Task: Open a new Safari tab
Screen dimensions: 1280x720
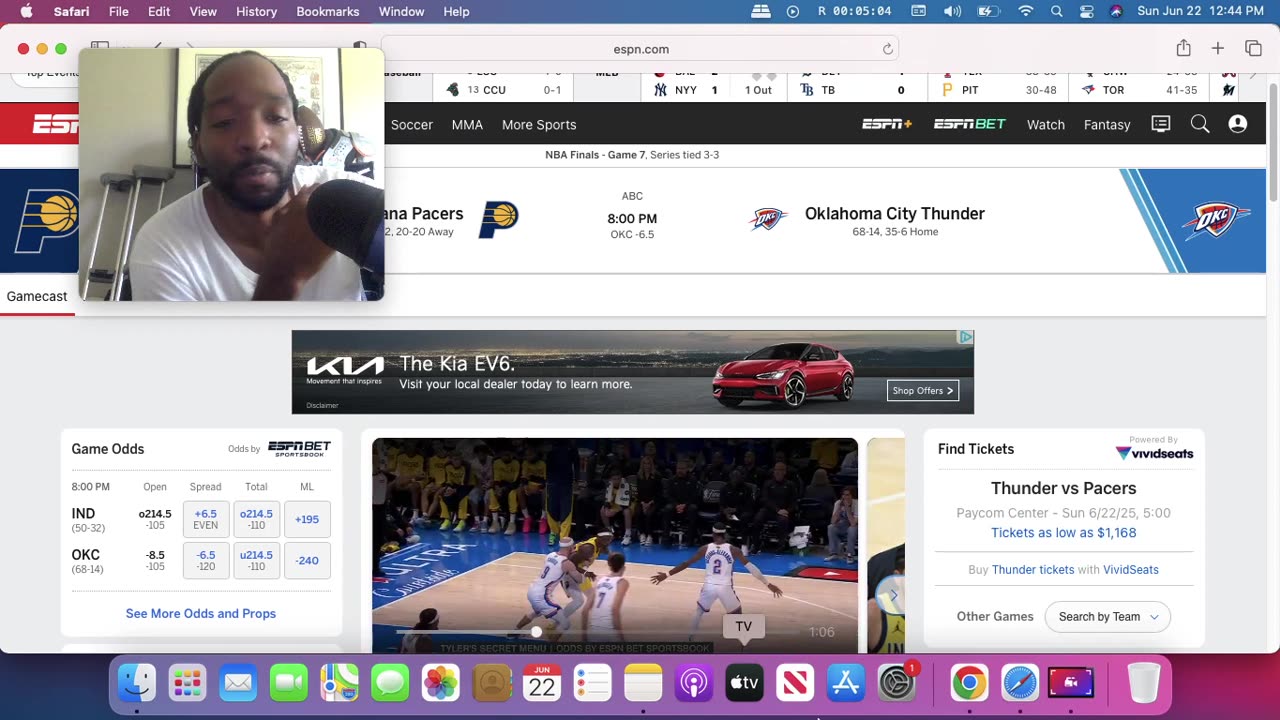Action: [1218, 48]
